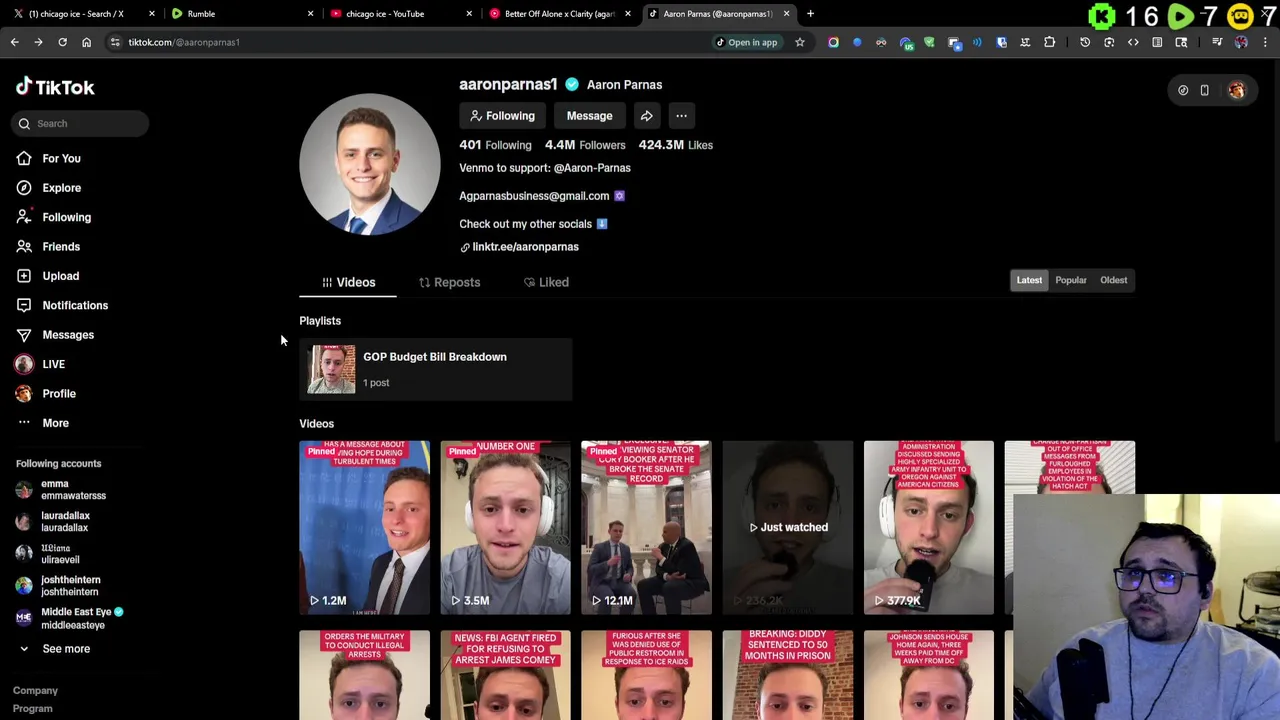This screenshot has height=720, width=1280.
Task: Click the browser back arrow
Action: tap(14, 42)
